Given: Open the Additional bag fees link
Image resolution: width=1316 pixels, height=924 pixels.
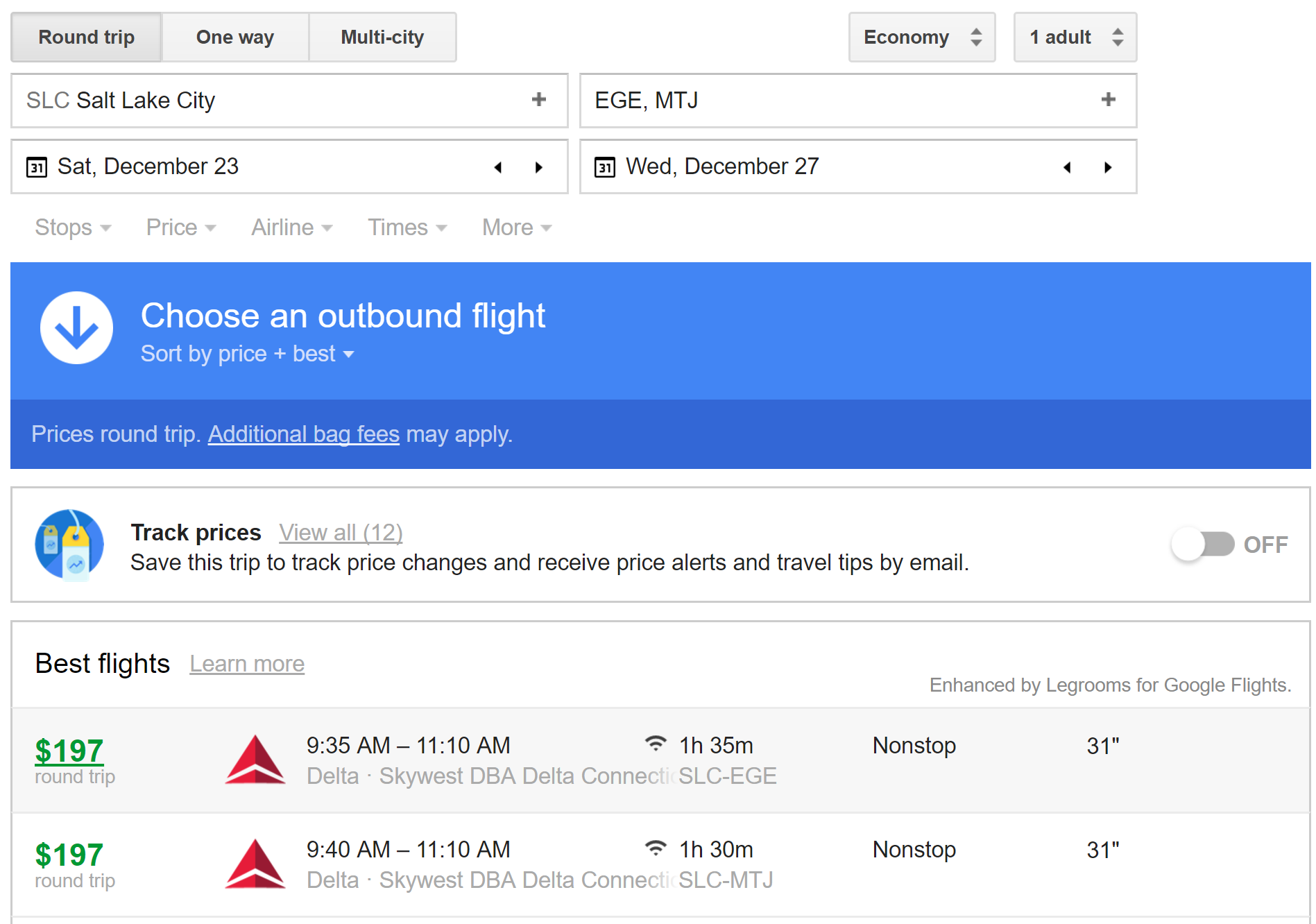Looking at the screenshot, I should click(303, 434).
